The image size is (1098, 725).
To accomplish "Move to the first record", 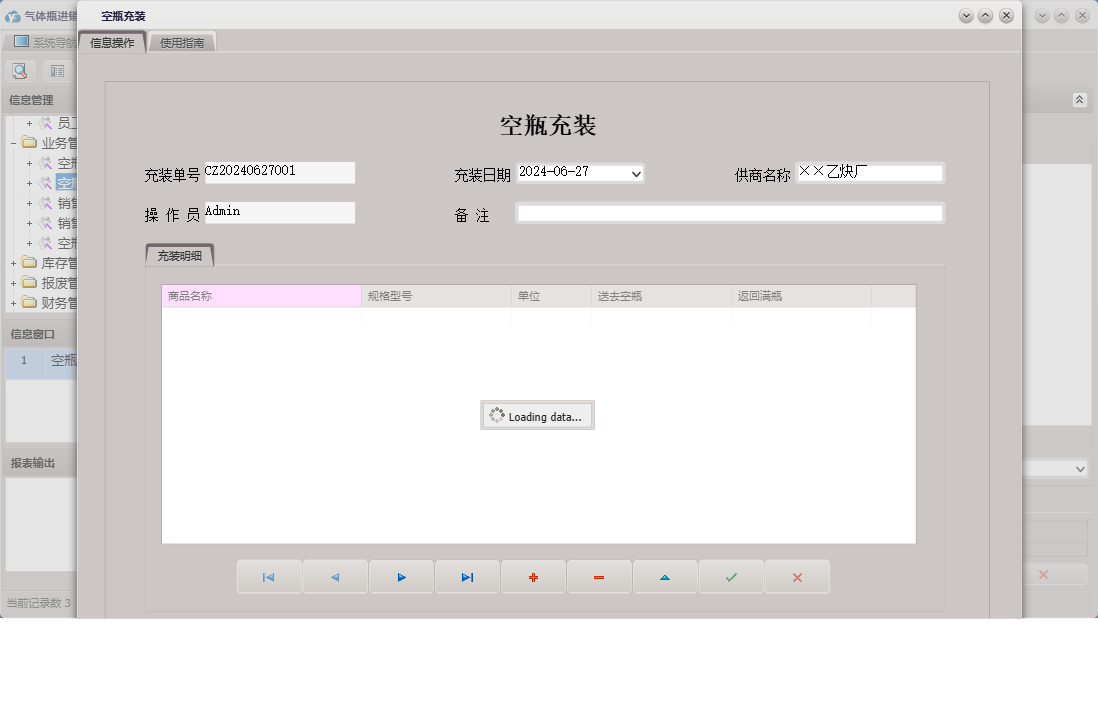I will pos(269,576).
